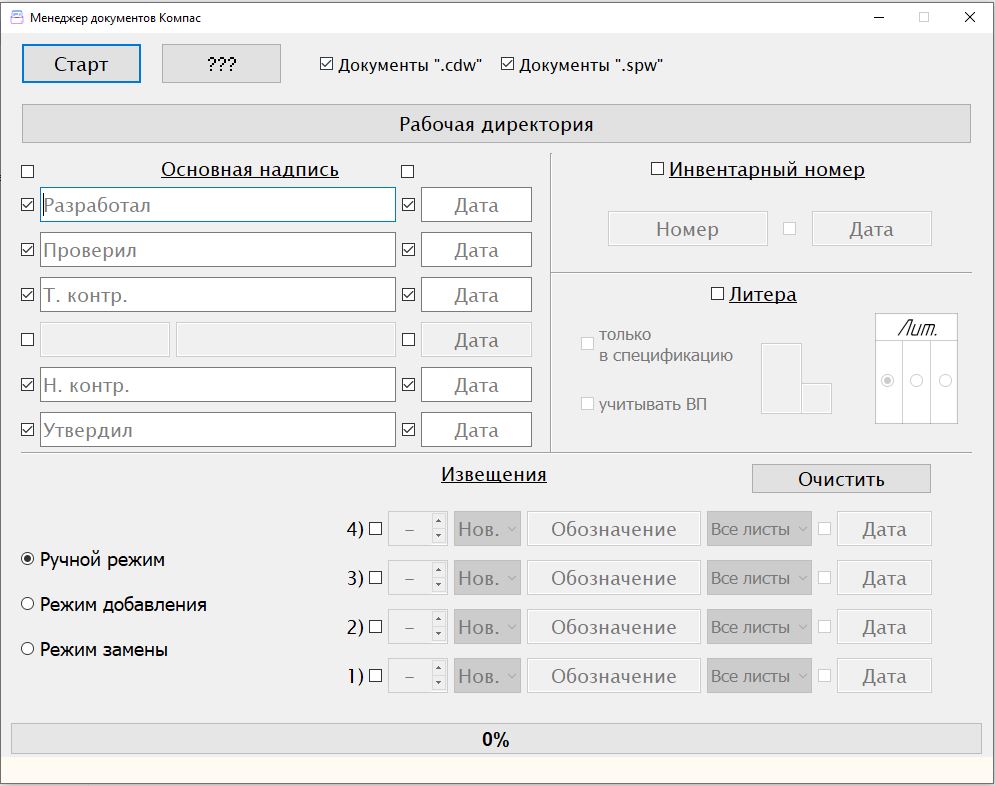Enable the Литера checkbox

click(717, 293)
